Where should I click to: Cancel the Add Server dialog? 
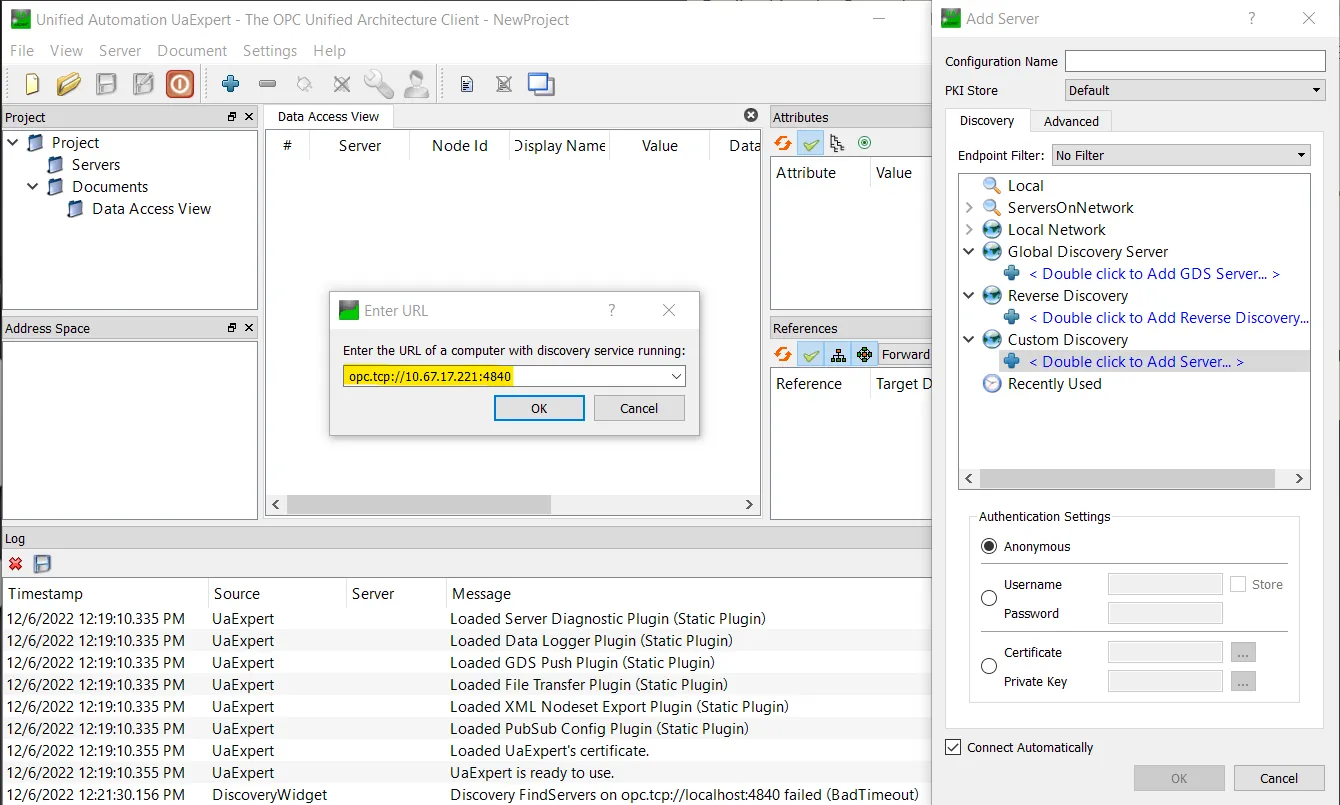point(1279,778)
